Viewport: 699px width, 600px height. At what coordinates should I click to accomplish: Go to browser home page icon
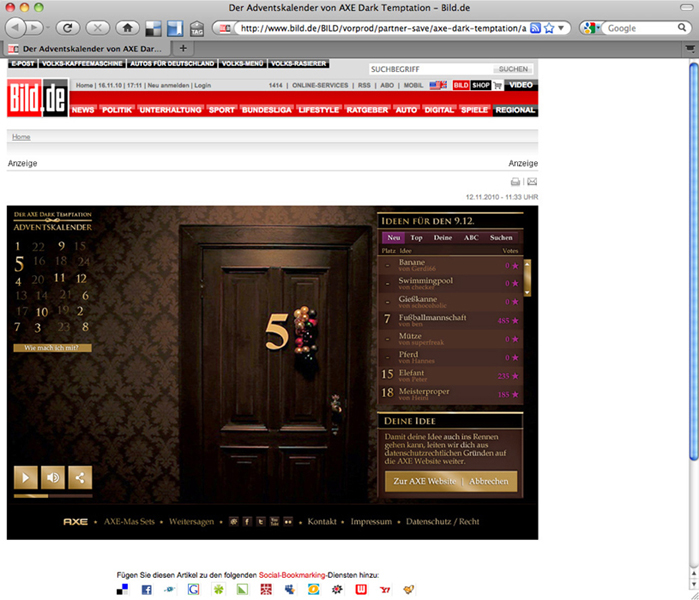(127, 28)
